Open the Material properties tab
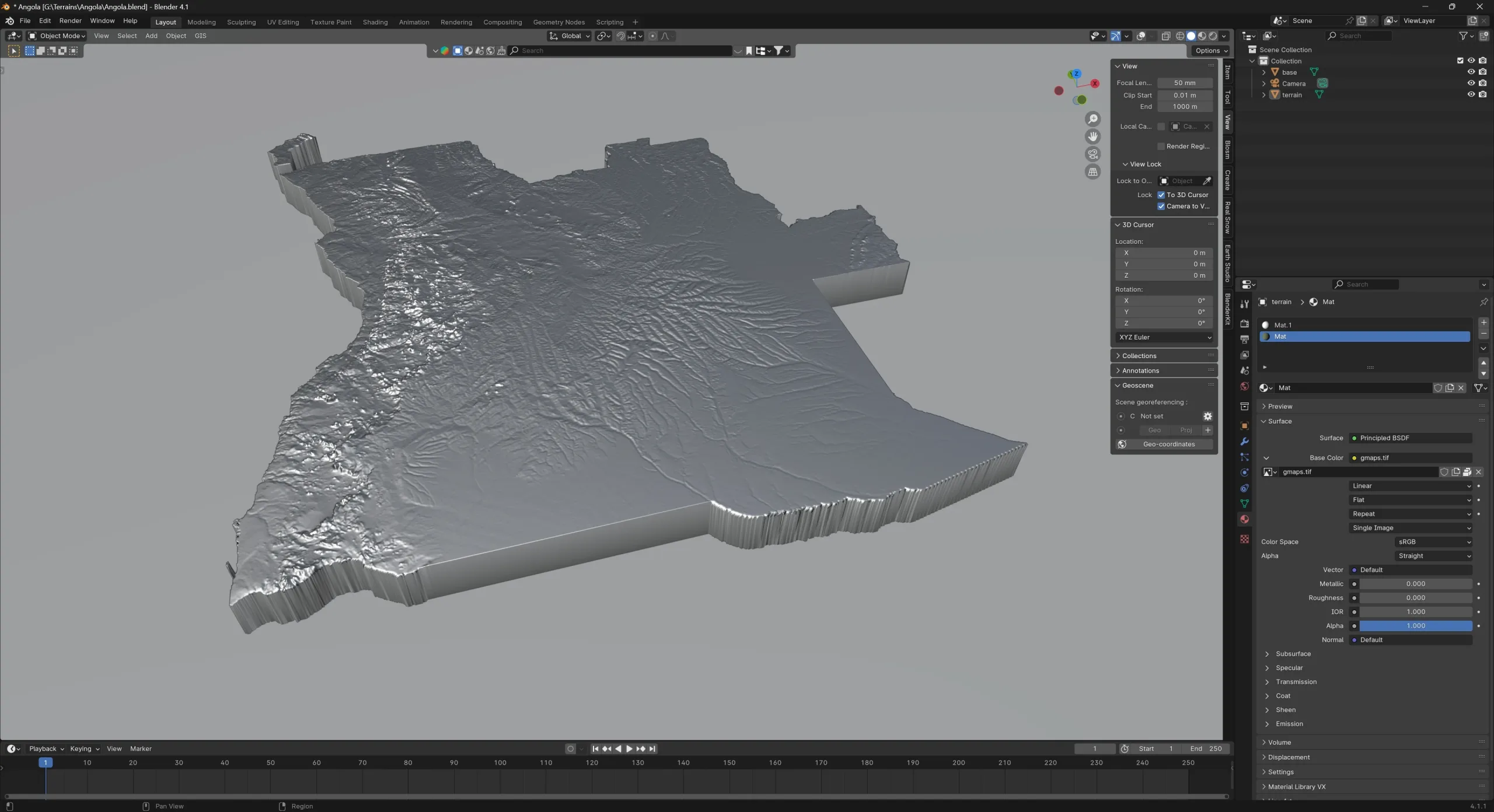The image size is (1494, 812). click(x=1244, y=519)
